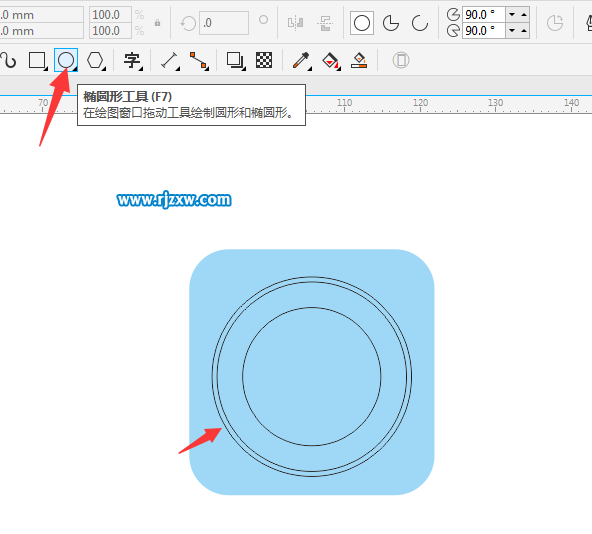Increase the ending angle with up arrow

[524, 31]
